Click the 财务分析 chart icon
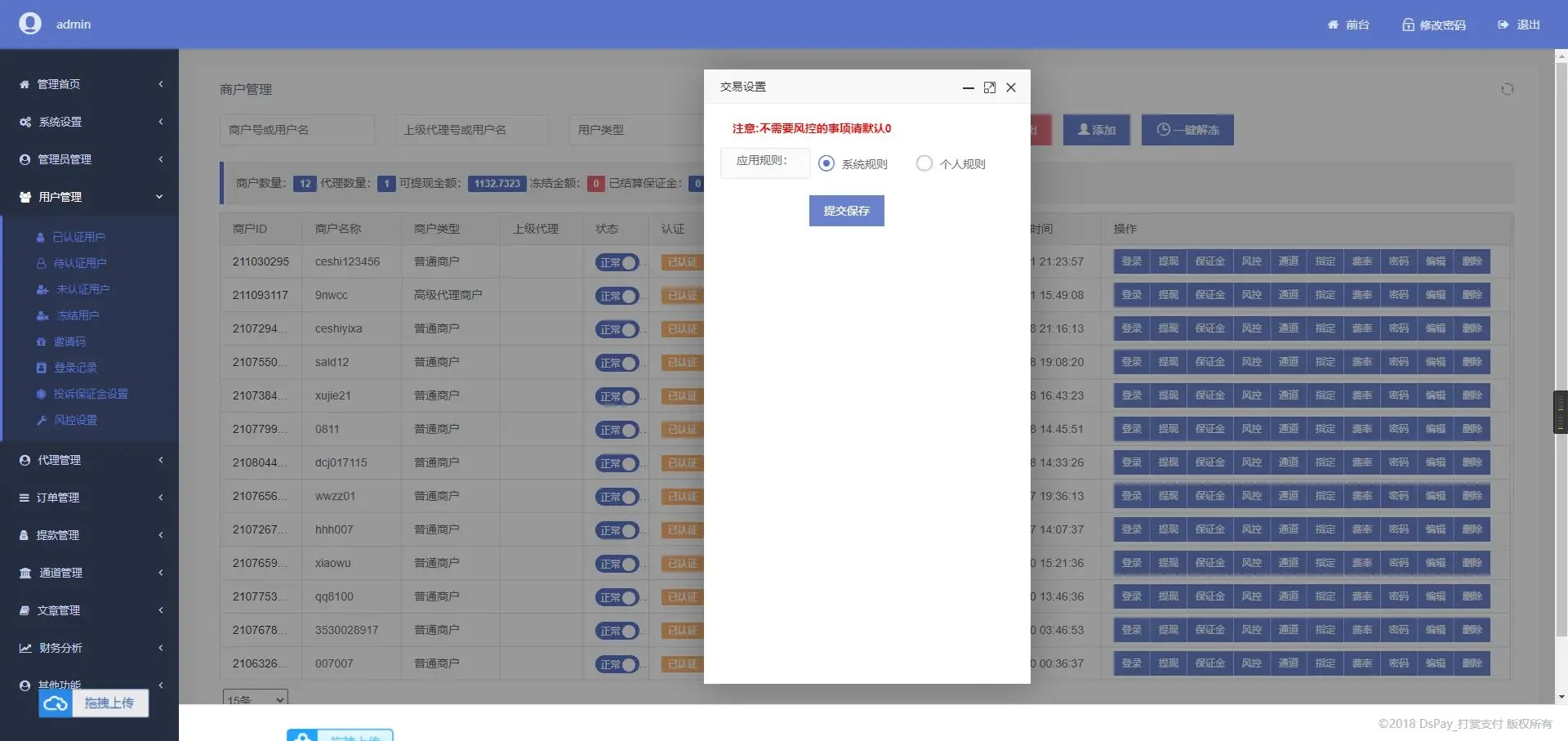The width and height of the screenshot is (1568, 741). tap(25, 648)
